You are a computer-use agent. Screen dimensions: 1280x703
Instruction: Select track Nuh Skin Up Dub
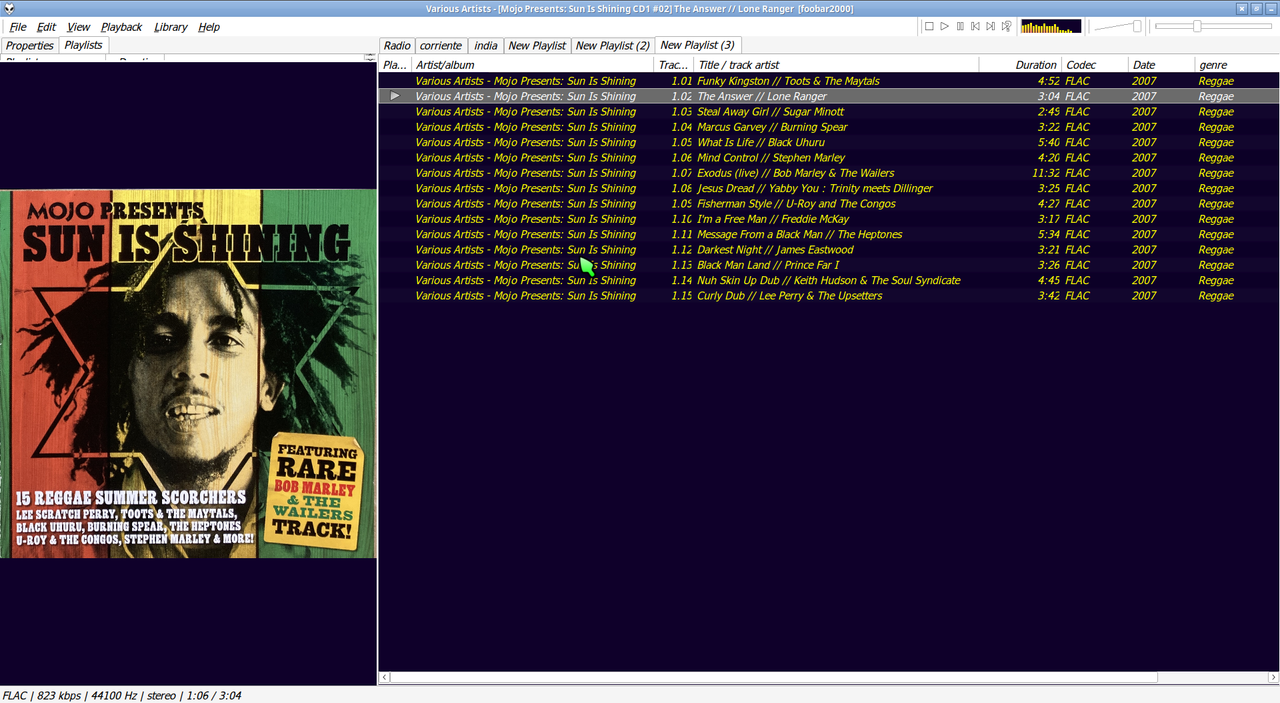(x=828, y=280)
